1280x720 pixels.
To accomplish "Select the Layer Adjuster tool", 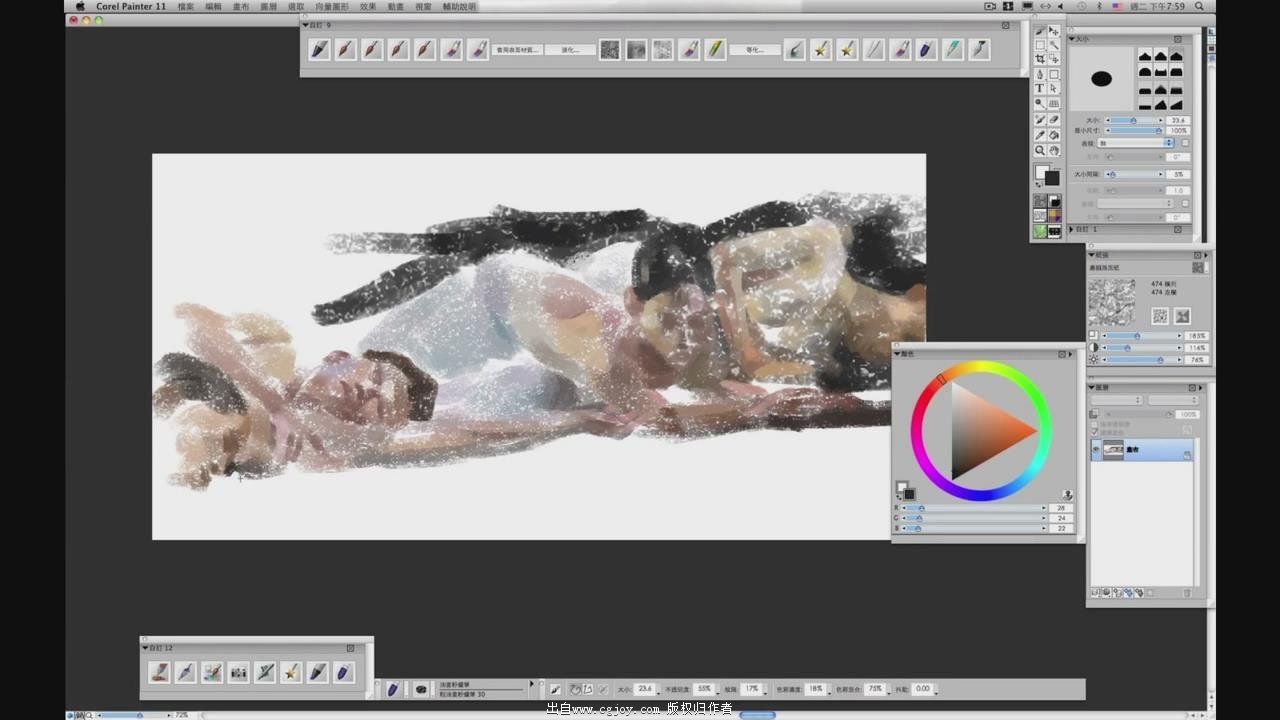I will coord(1054,32).
